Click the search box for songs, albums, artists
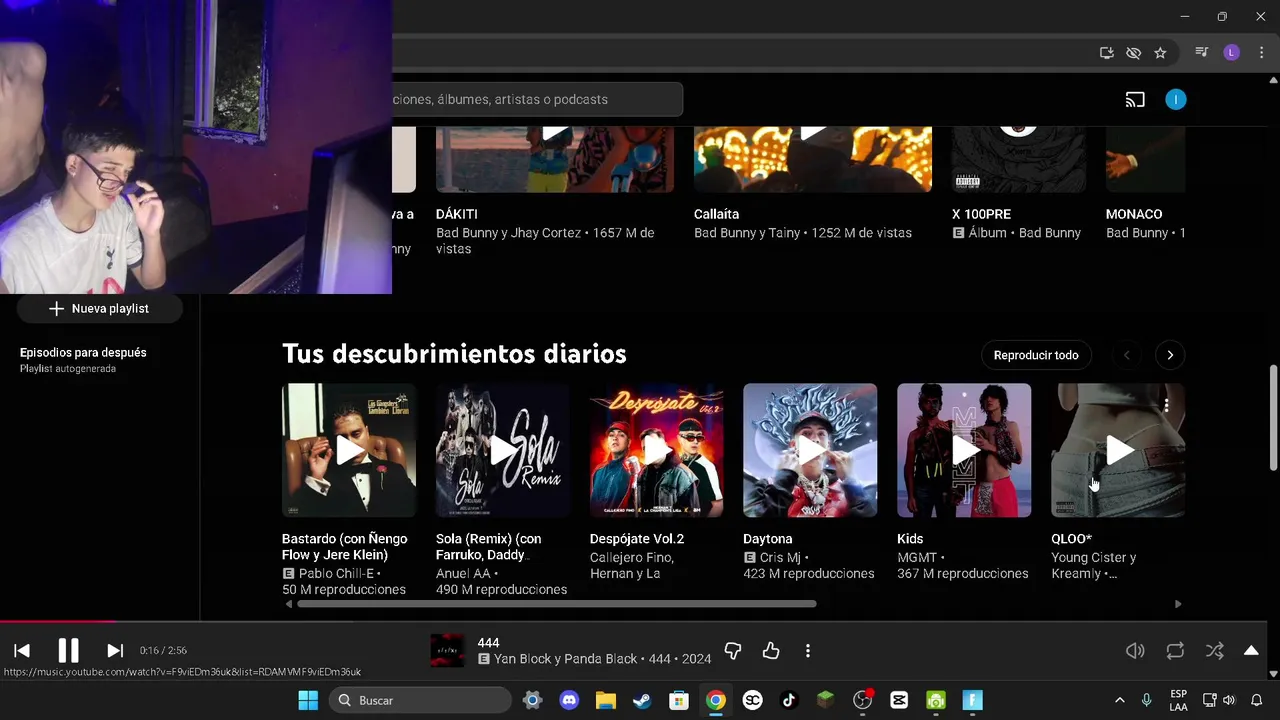Viewport: 1280px width, 720px height. [537, 99]
